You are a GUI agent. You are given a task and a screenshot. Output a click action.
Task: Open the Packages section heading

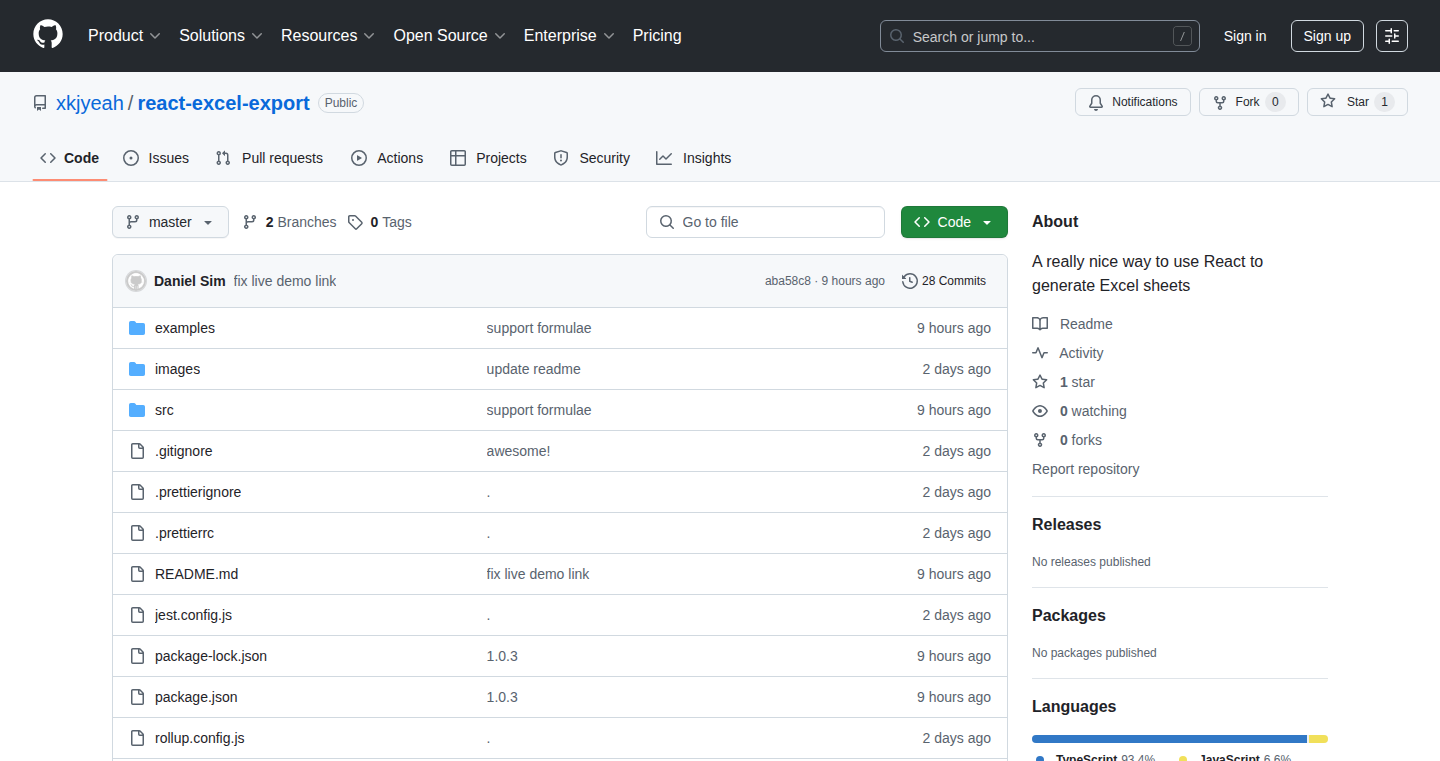[1069, 615]
